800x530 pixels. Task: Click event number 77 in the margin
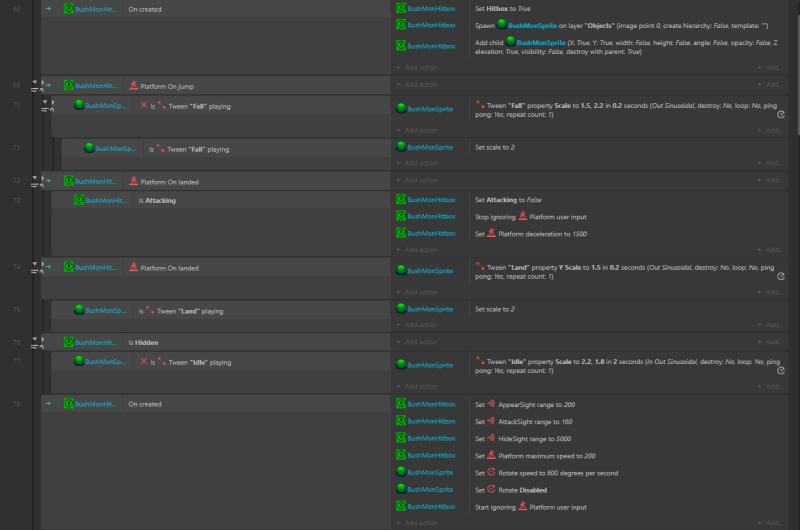(16, 361)
